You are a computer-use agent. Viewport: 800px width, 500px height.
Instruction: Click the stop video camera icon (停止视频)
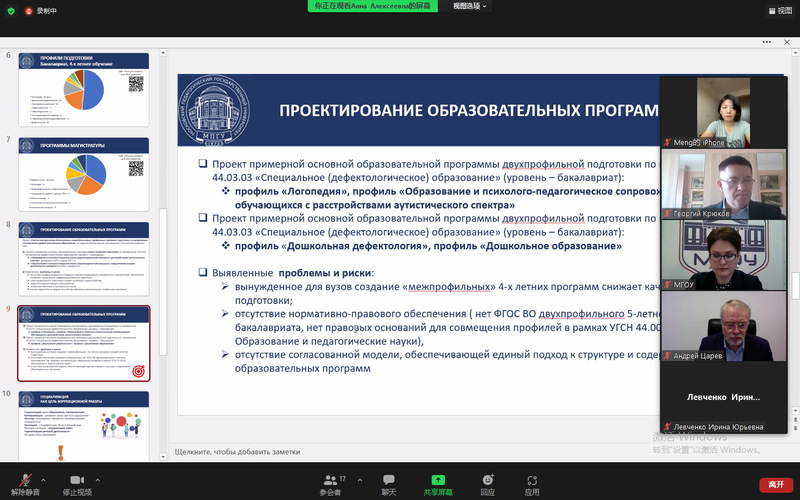coord(77,480)
